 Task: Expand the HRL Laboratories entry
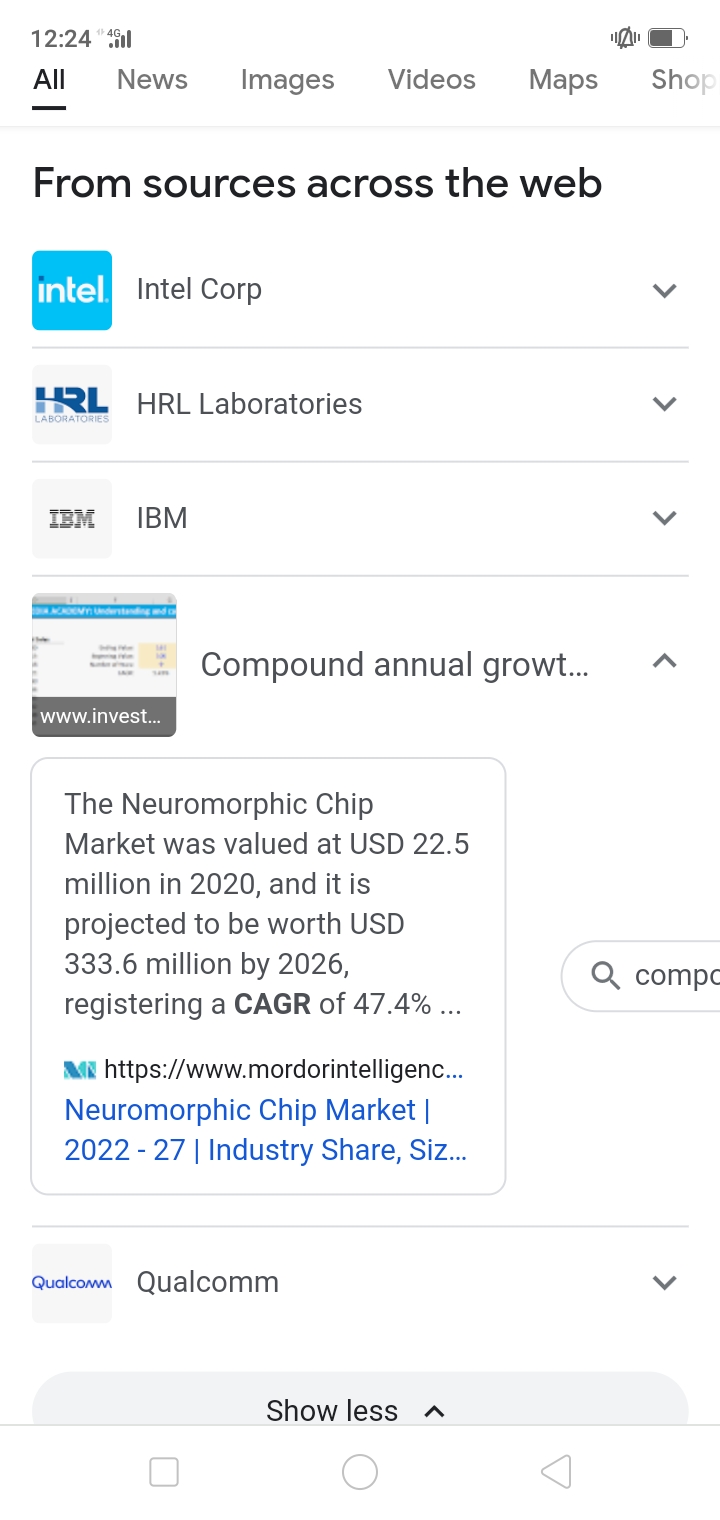[x=665, y=404]
